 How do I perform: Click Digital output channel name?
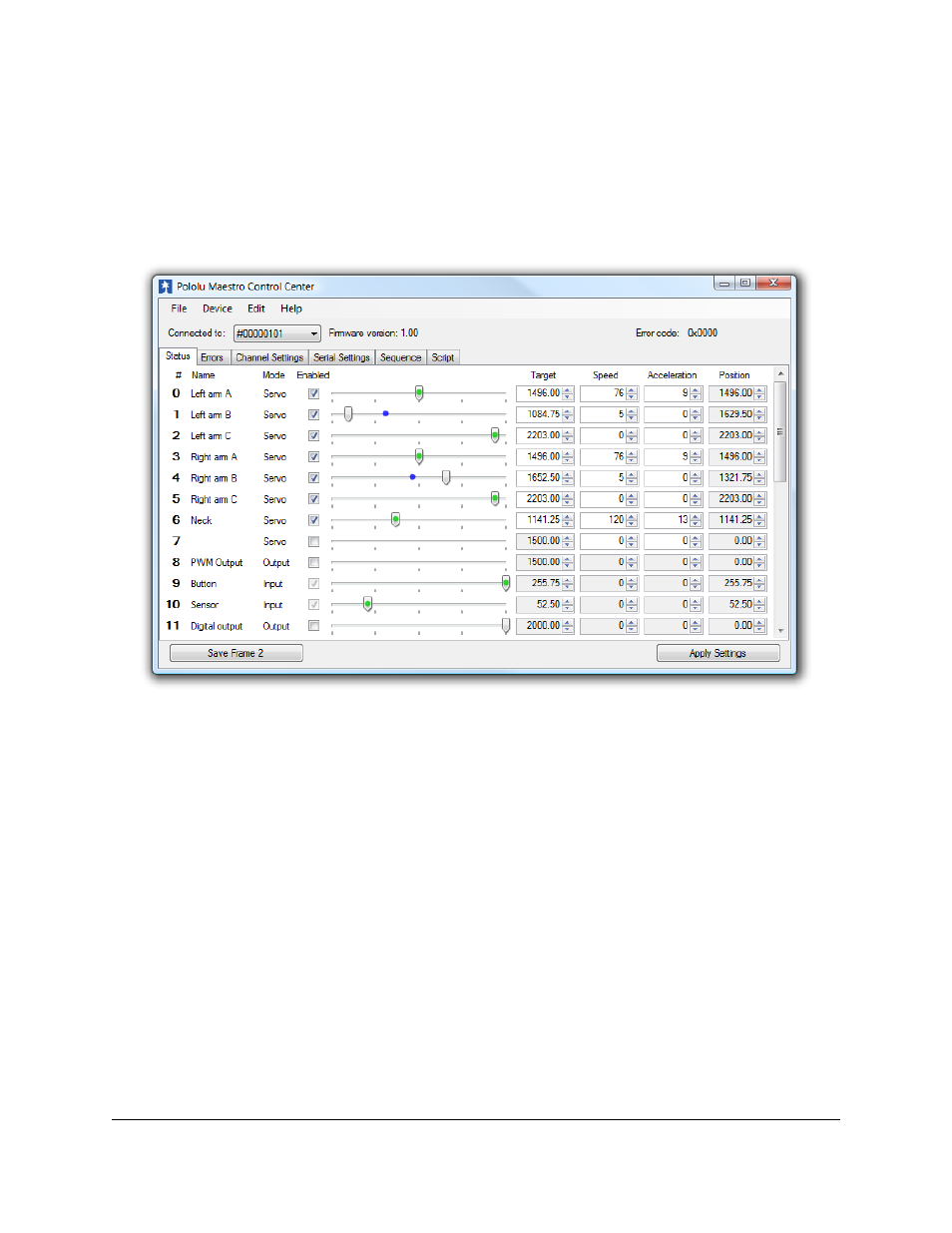coord(217,627)
